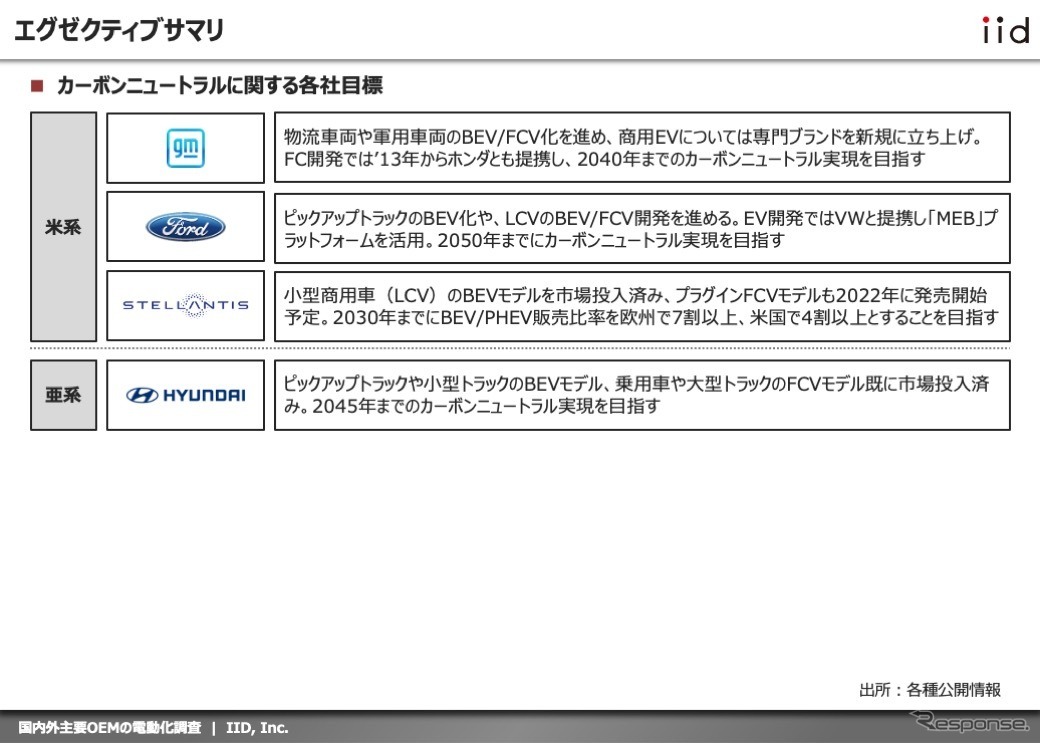The image size is (1040, 743).
Task: Select Ford's text box mentioning MEB platform
Action: click(x=641, y=228)
